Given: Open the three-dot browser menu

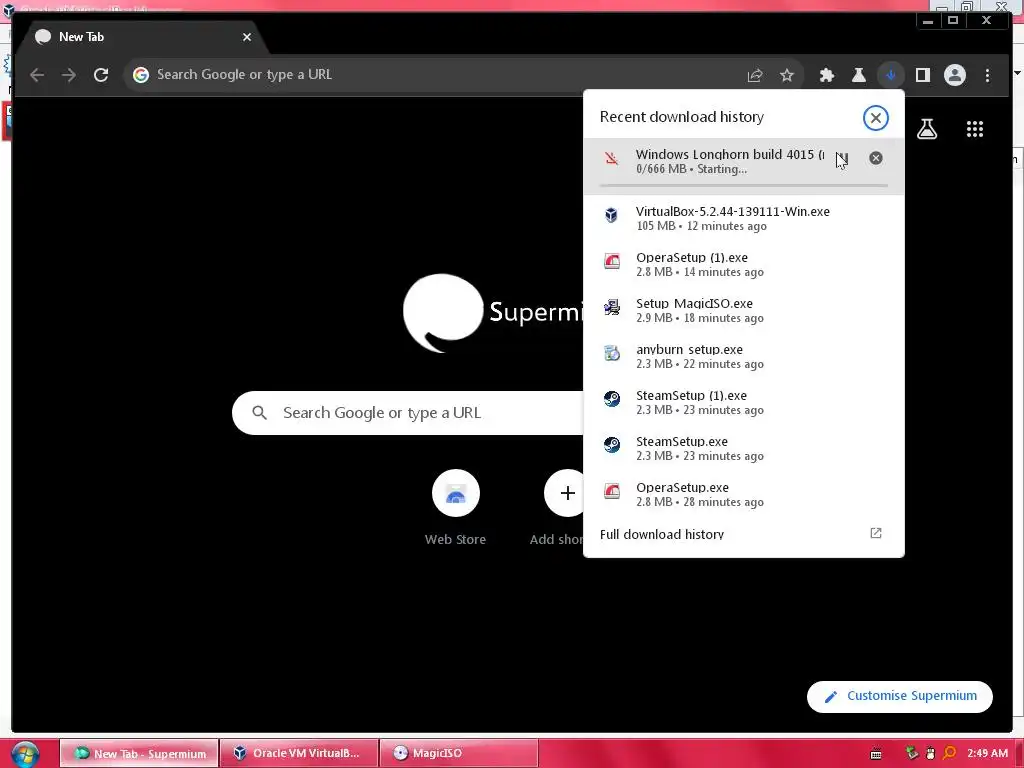Looking at the screenshot, I should click(x=987, y=75).
